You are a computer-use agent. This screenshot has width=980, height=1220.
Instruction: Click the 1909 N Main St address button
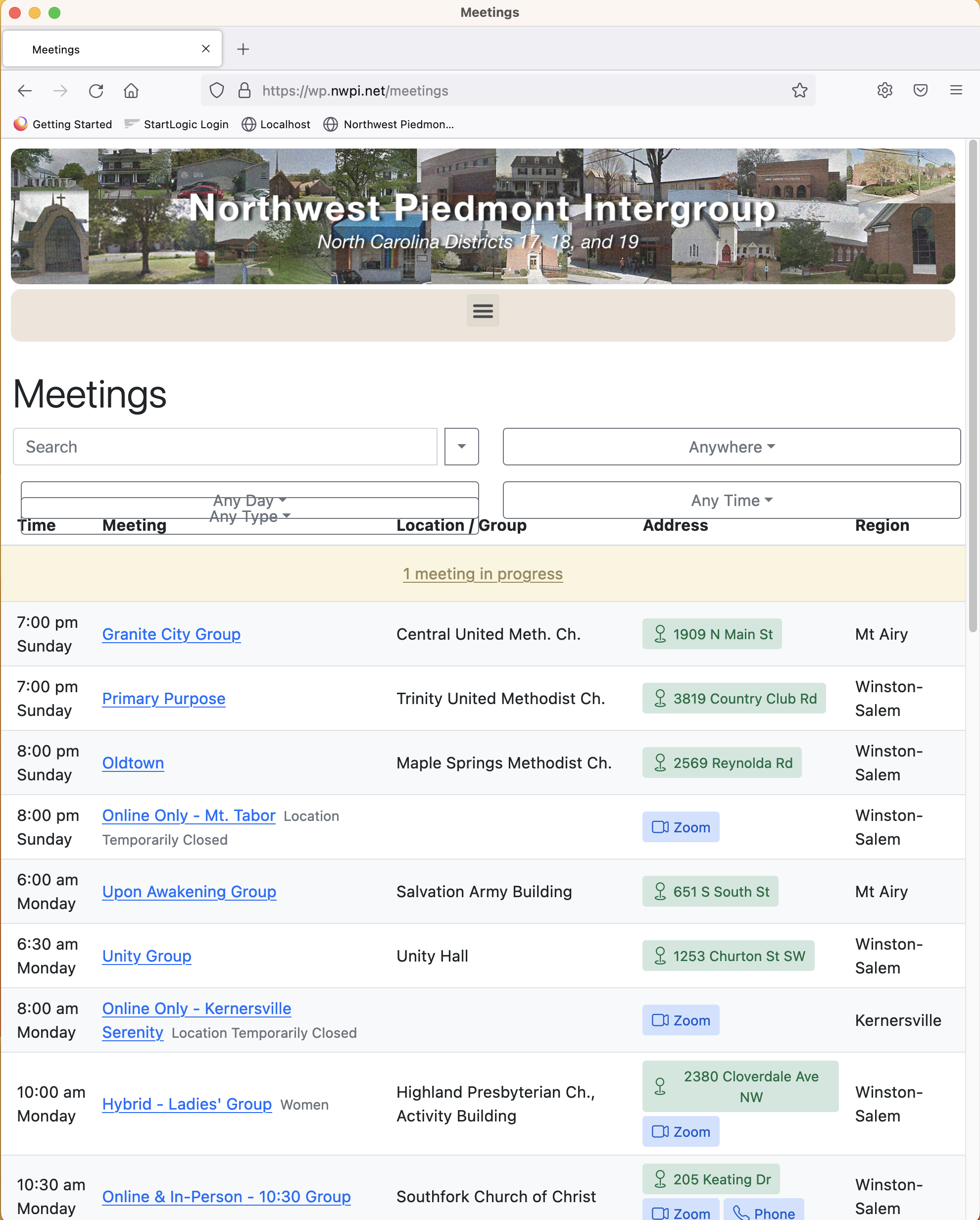click(x=711, y=634)
